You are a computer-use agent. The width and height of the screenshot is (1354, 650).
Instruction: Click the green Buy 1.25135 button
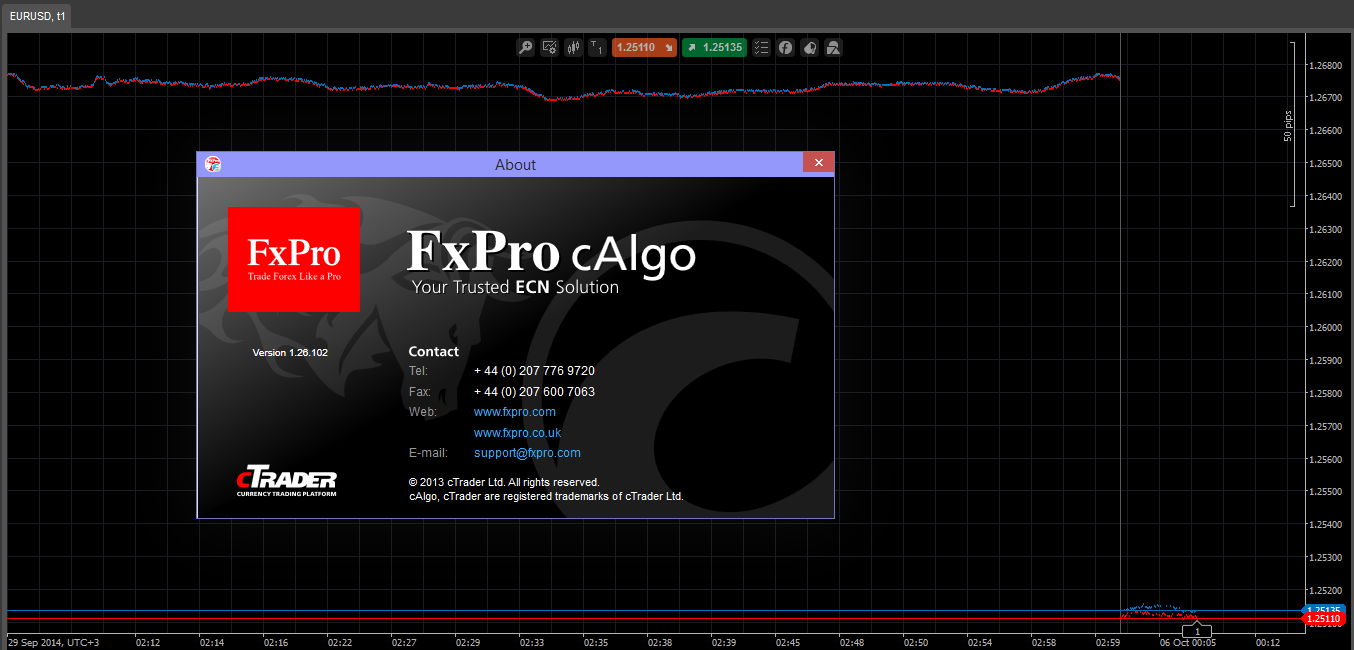tap(714, 47)
